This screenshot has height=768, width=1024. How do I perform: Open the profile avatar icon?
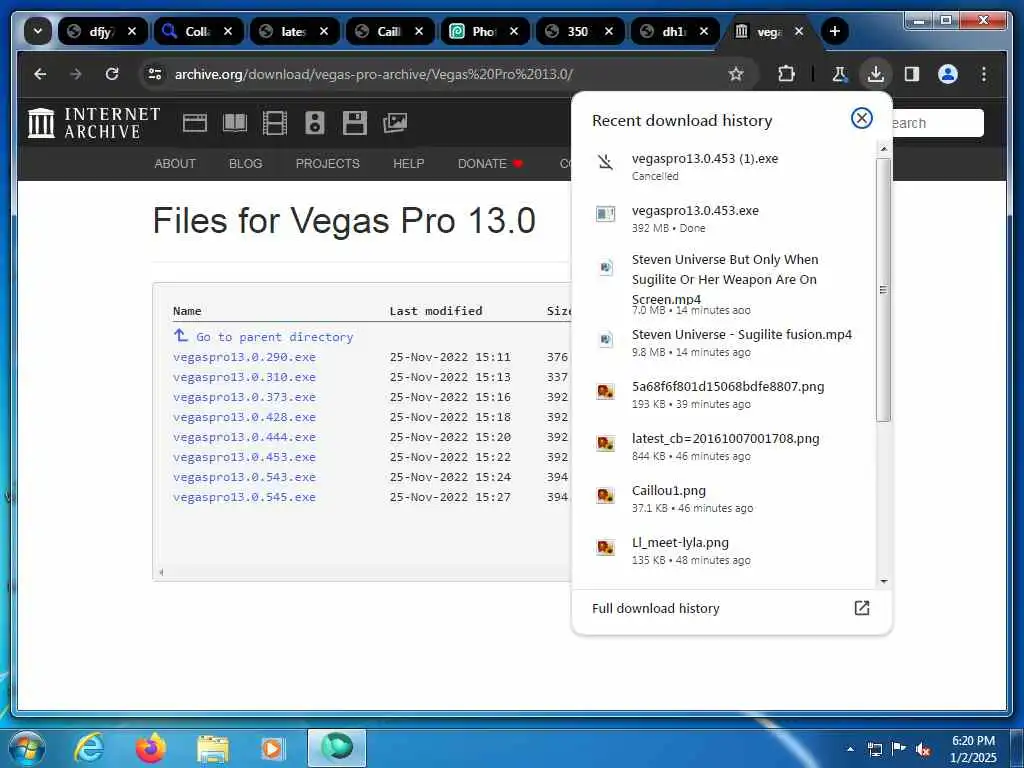point(948,74)
